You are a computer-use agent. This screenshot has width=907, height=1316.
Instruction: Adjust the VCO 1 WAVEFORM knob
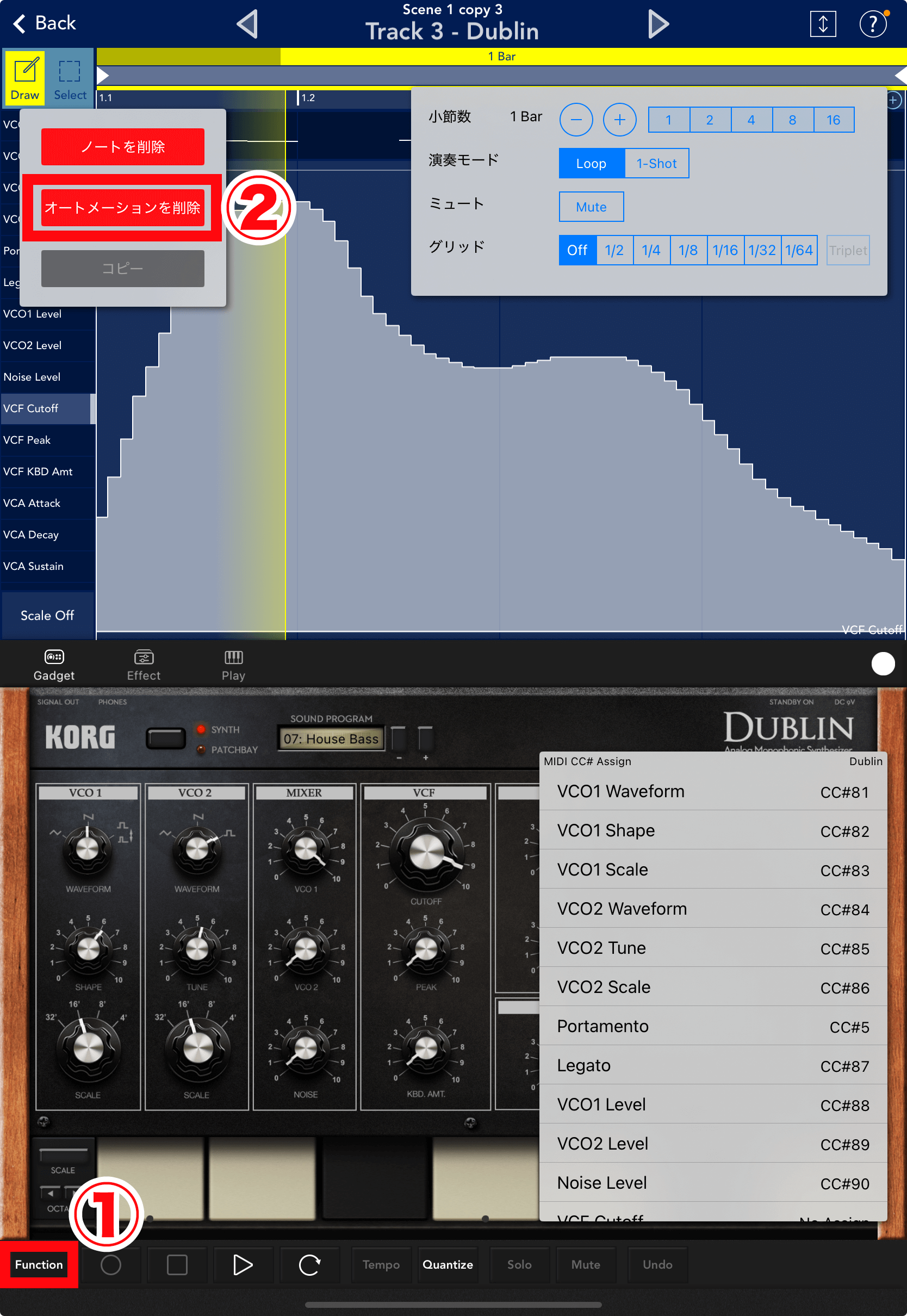(x=88, y=848)
